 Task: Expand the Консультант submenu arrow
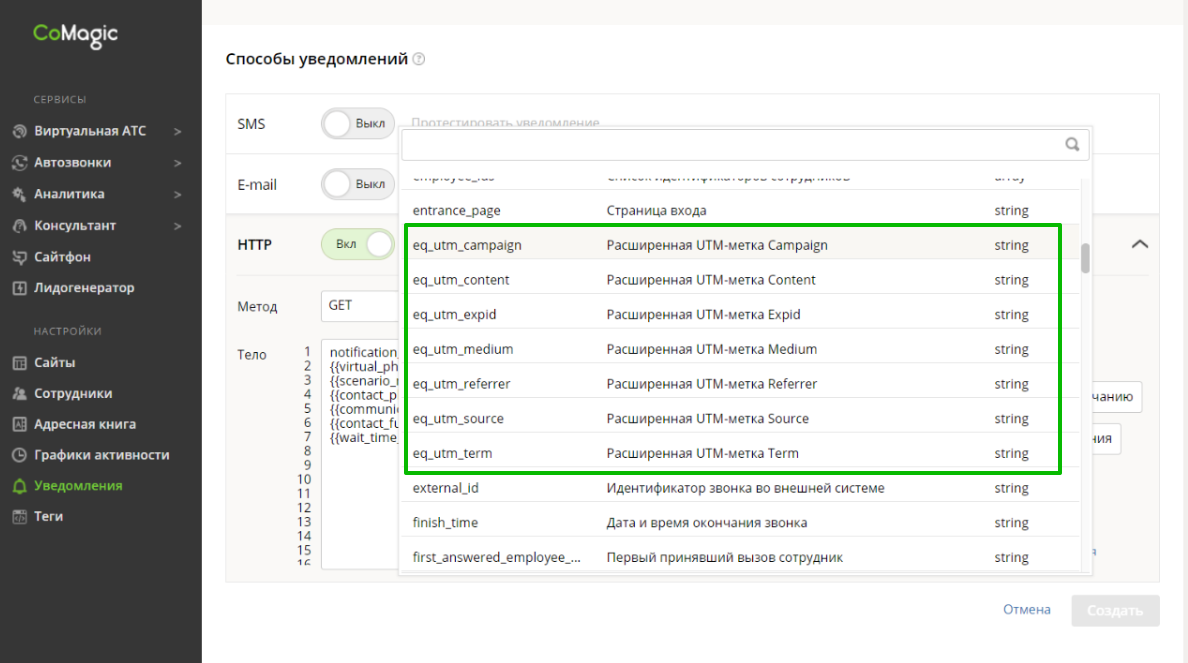coord(177,226)
